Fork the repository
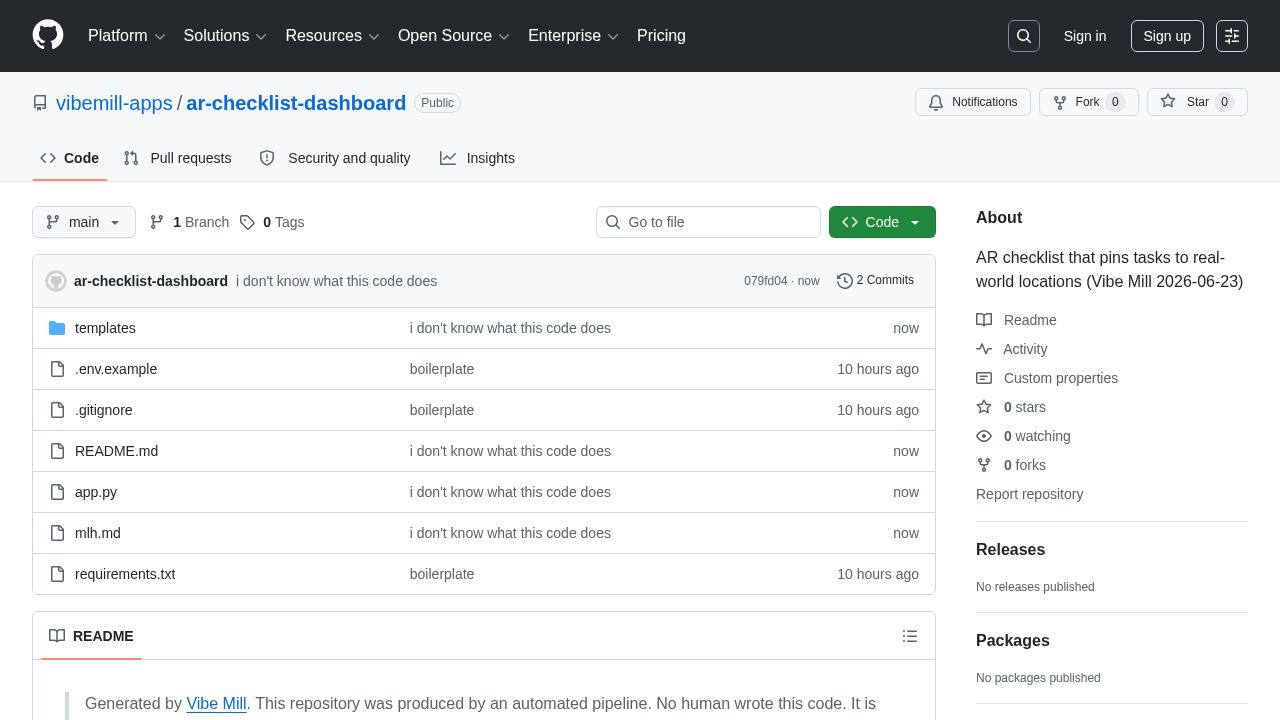The image size is (1280, 720). (1088, 102)
